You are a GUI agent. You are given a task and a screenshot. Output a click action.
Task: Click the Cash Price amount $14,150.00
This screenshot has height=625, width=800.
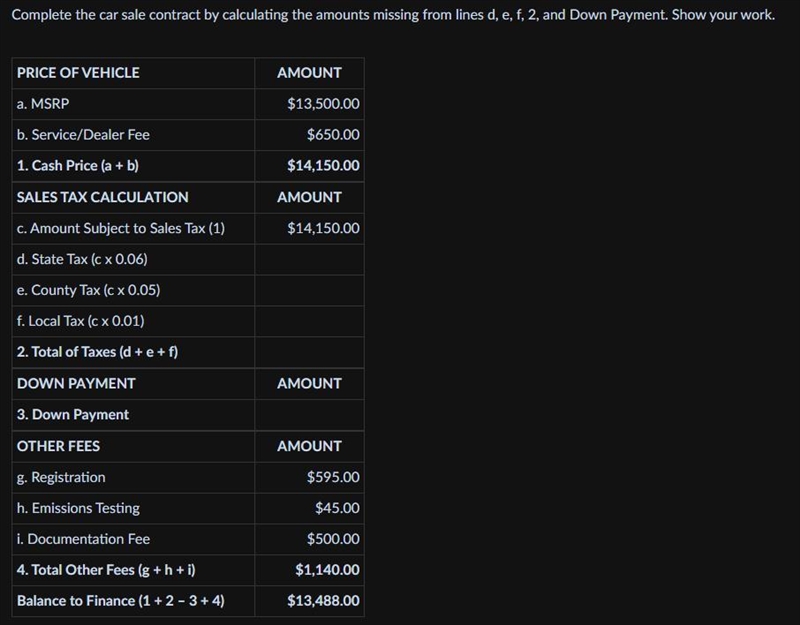pos(323,165)
